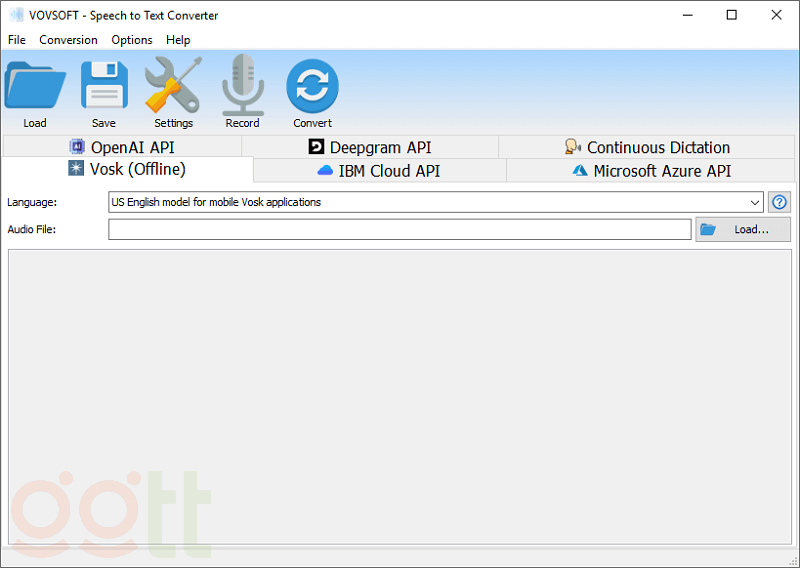
Task: Click the Convert refresh-arrows icon
Action: click(x=312, y=87)
